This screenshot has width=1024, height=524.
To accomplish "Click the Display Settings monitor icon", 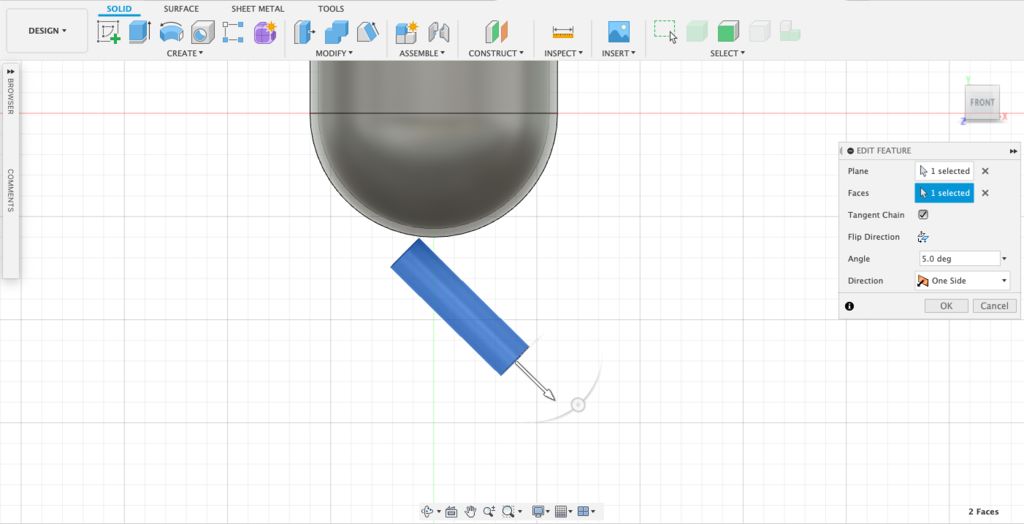I will click(x=538, y=511).
